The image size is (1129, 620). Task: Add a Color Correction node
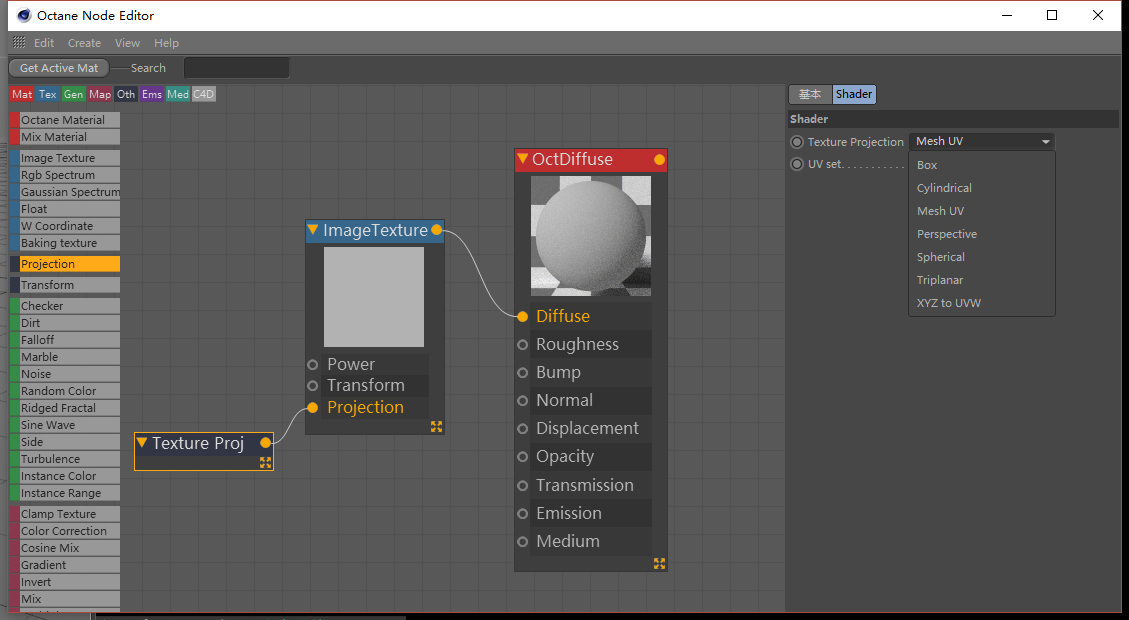point(65,531)
